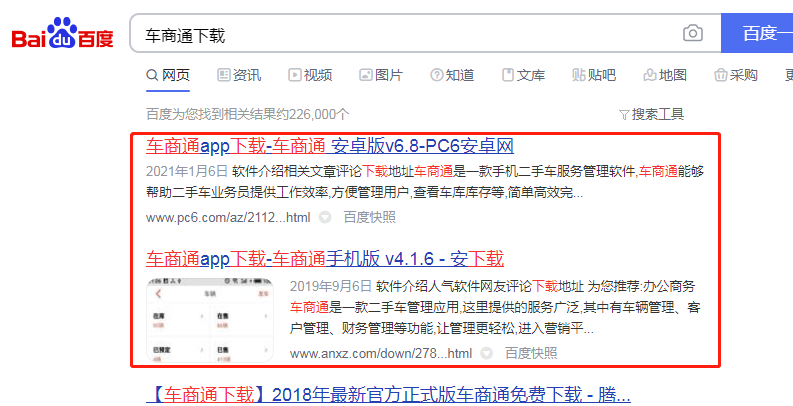Click www.anxz.com result URL
The height and width of the screenshot is (406, 793).
pyautogui.click(x=381, y=353)
